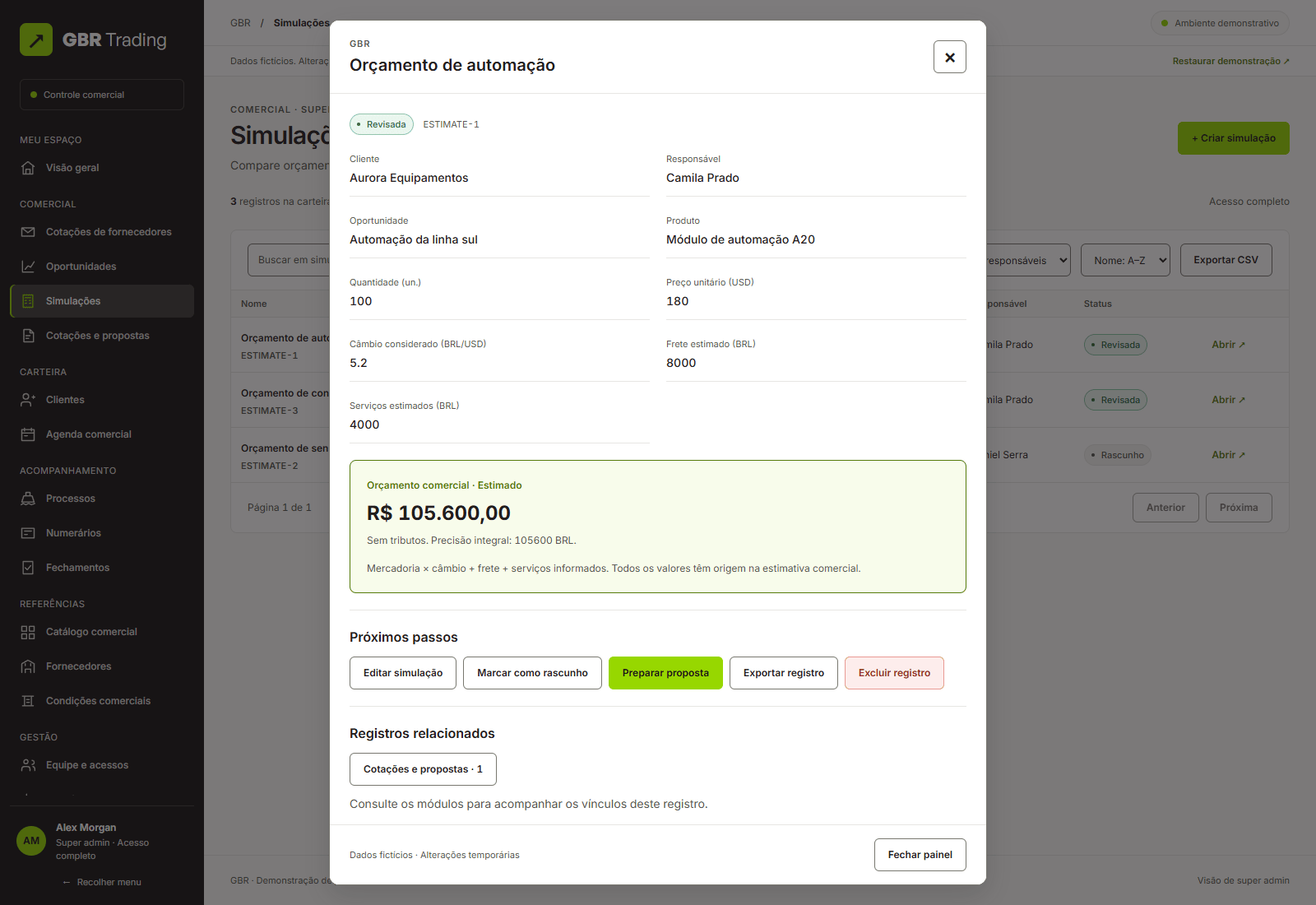The width and height of the screenshot is (1316, 905).
Task: Open the Nome: A–Z sort dropdown
Action: 1125,260
